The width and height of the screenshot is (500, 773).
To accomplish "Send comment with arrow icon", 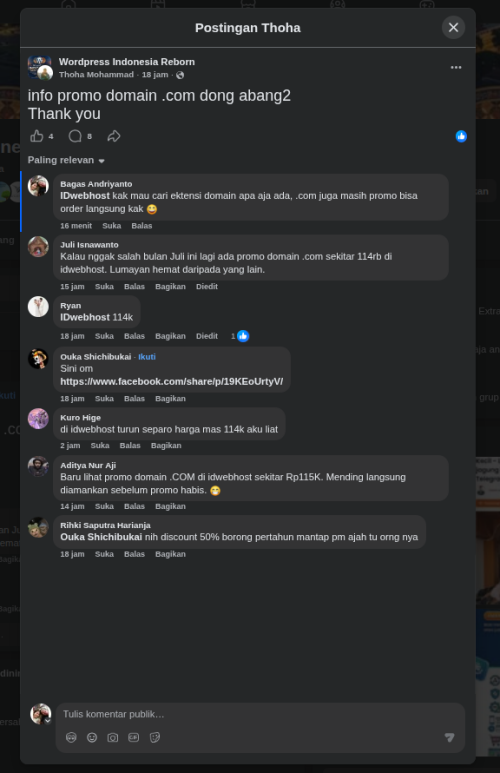I will pyautogui.click(x=449, y=738).
